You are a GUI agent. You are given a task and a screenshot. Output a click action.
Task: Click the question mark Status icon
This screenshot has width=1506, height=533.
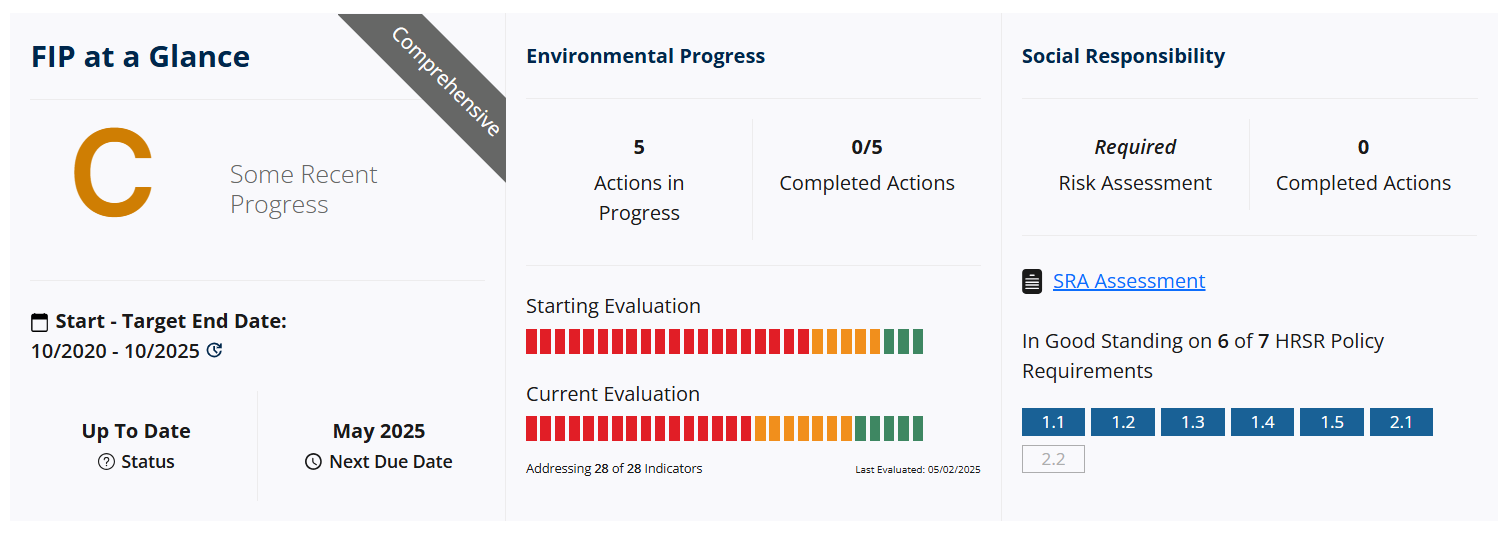107,462
